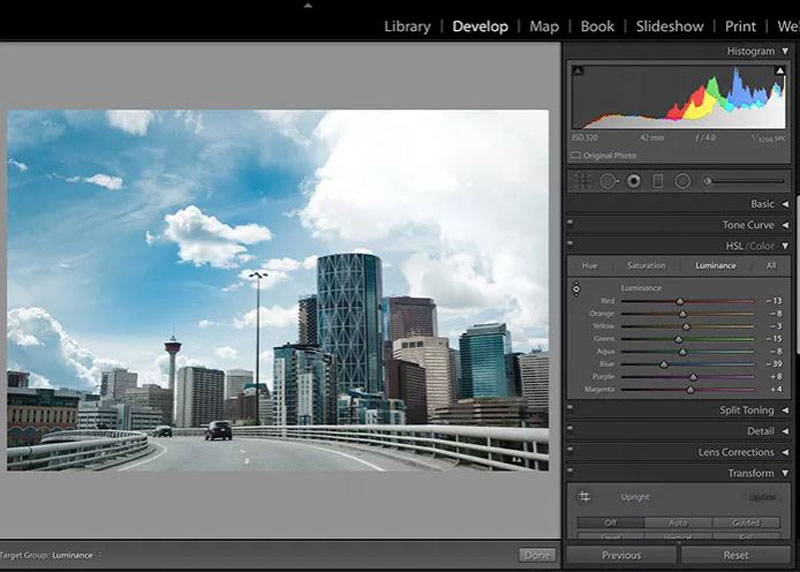The height and width of the screenshot is (572, 800).
Task: Activate the Red Eye Correction tool
Action: (633, 181)
